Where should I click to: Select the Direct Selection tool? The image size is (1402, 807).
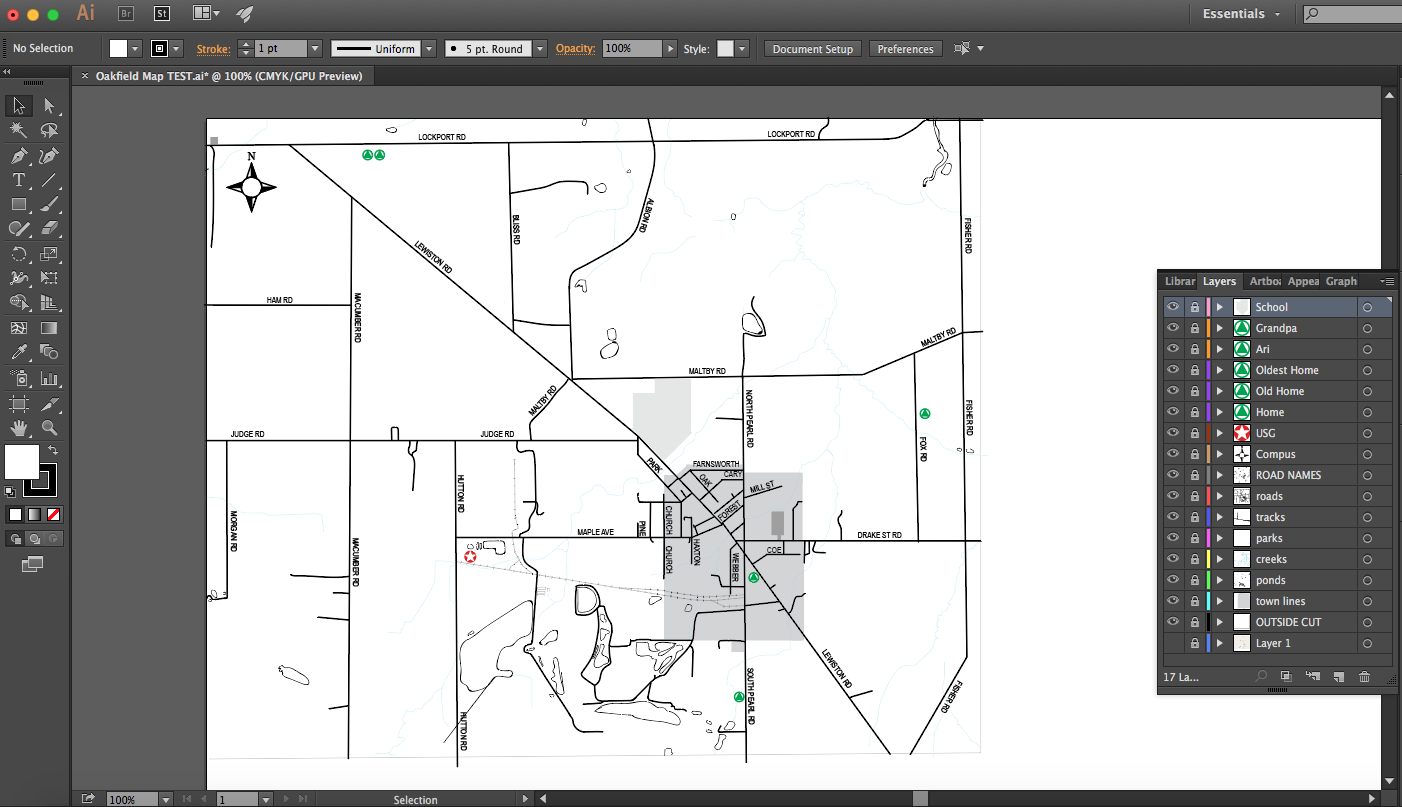pyautogui.click(x=49, y=106)
